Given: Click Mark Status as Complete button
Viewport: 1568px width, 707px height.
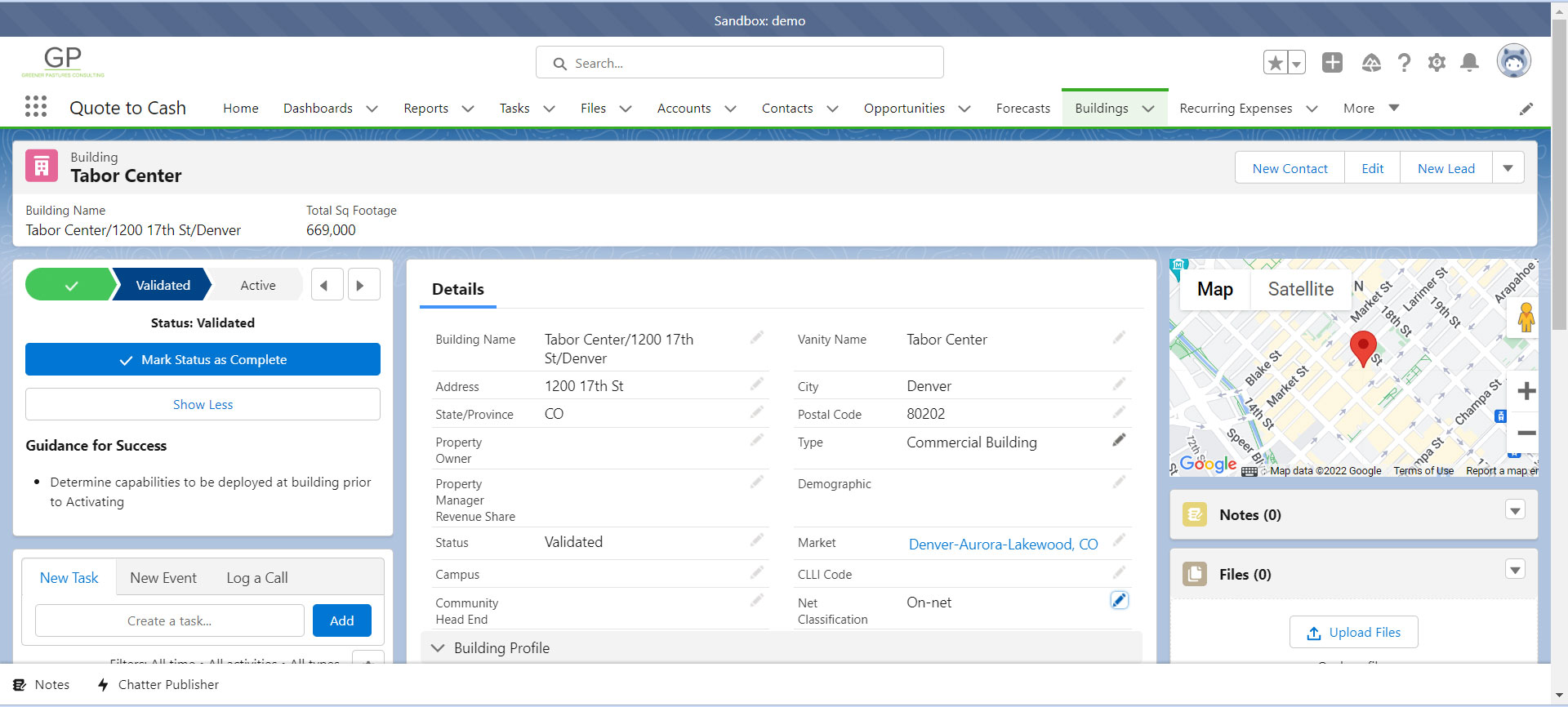Looking at the screenshot, I should tap(203, 359).
